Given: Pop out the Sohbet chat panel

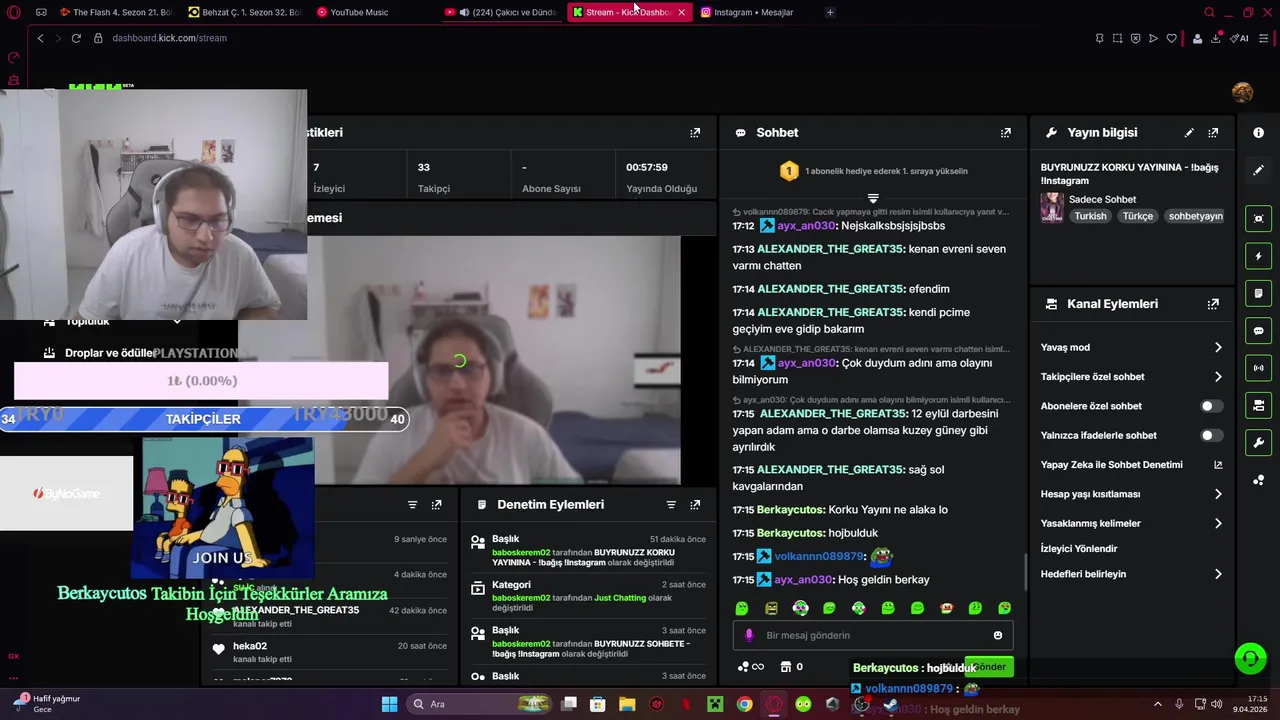Looking at the screenshot, I should pos(1005,132).
